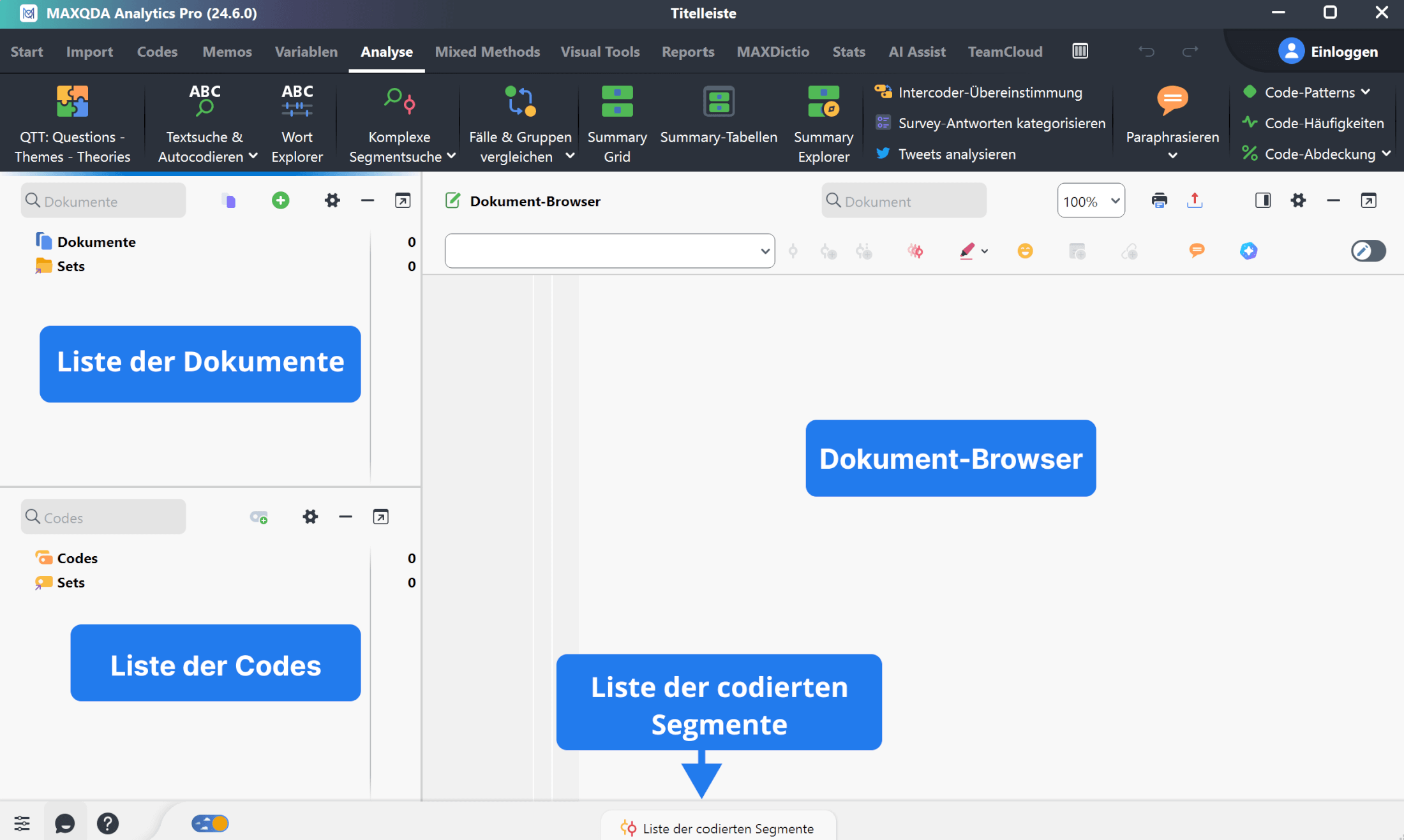Image resolution: width=1404 pixels, height=840 pixels.
Task: Click Survey-Antworten kategorisieren
Action: (x=990, y=123)
